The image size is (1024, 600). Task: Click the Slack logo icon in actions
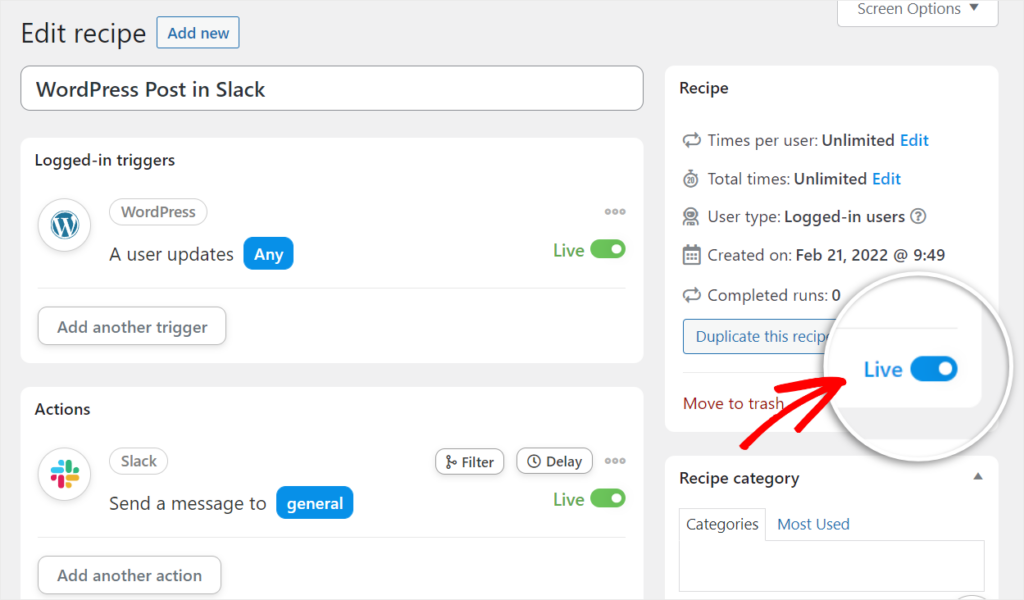65,474
